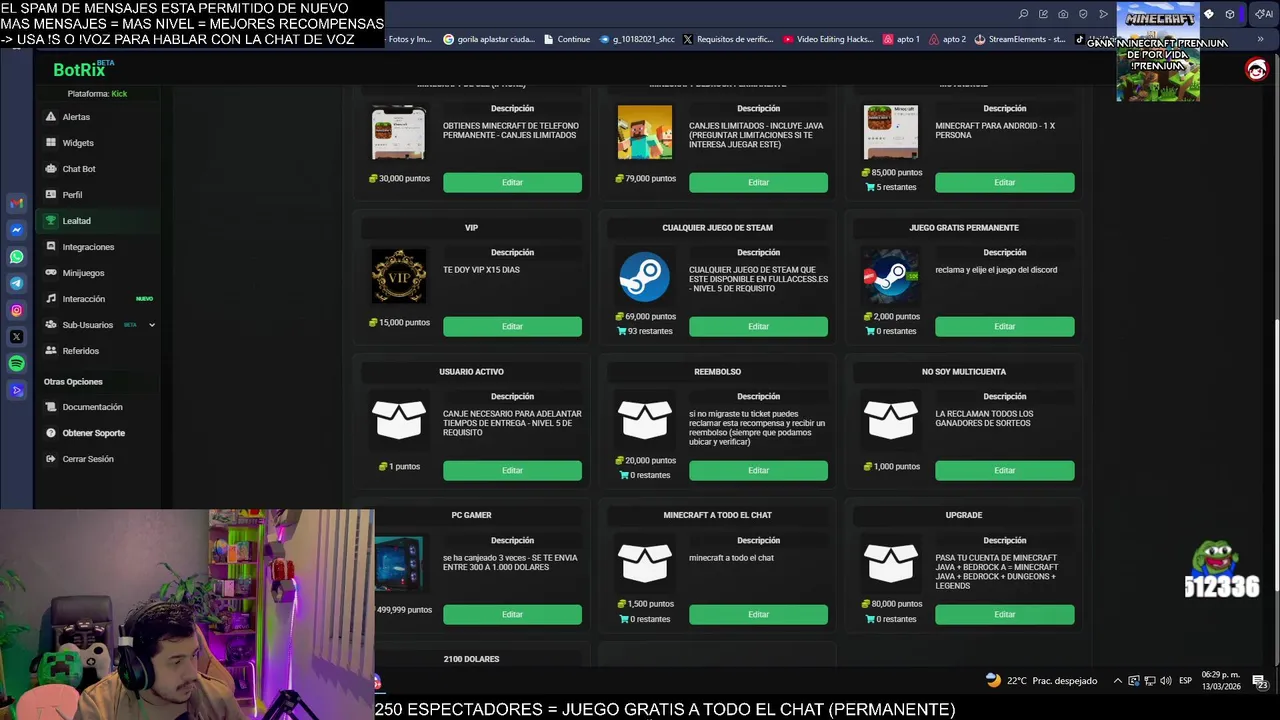Show hidden system tray icons
The image size is (1280, 720).
coord(1118,681)
